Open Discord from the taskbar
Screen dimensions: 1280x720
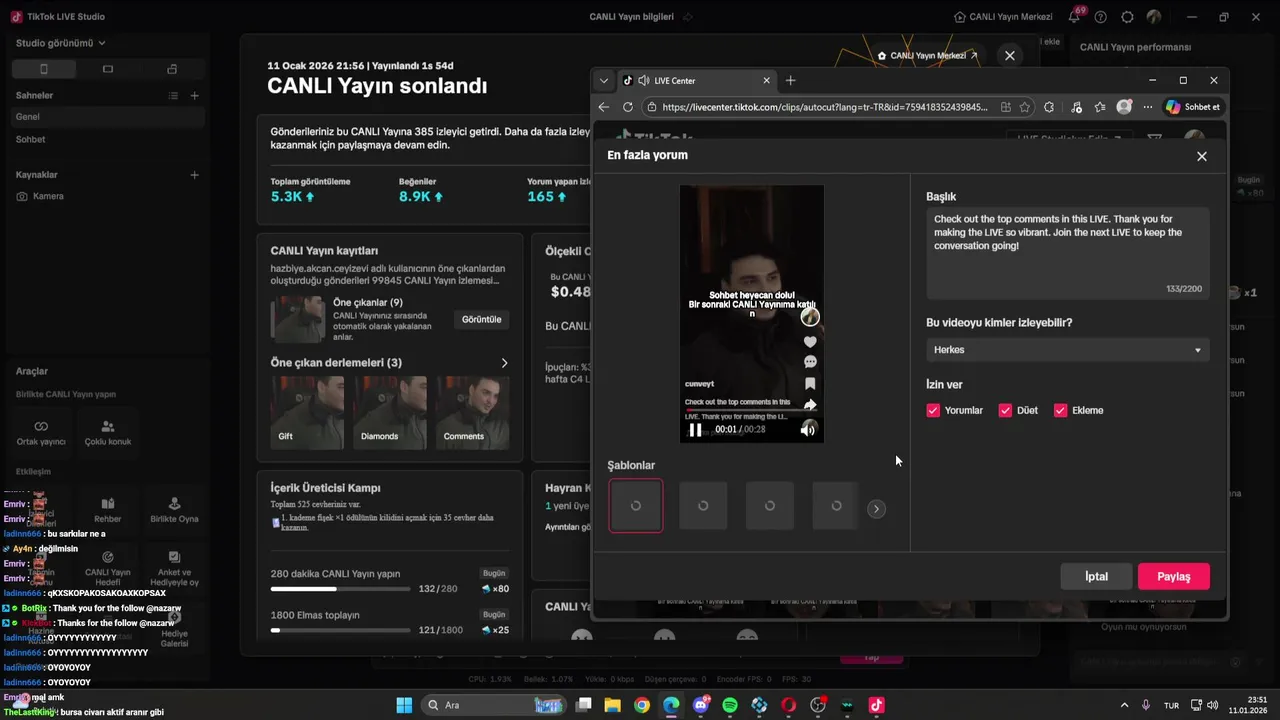(701, 705)
